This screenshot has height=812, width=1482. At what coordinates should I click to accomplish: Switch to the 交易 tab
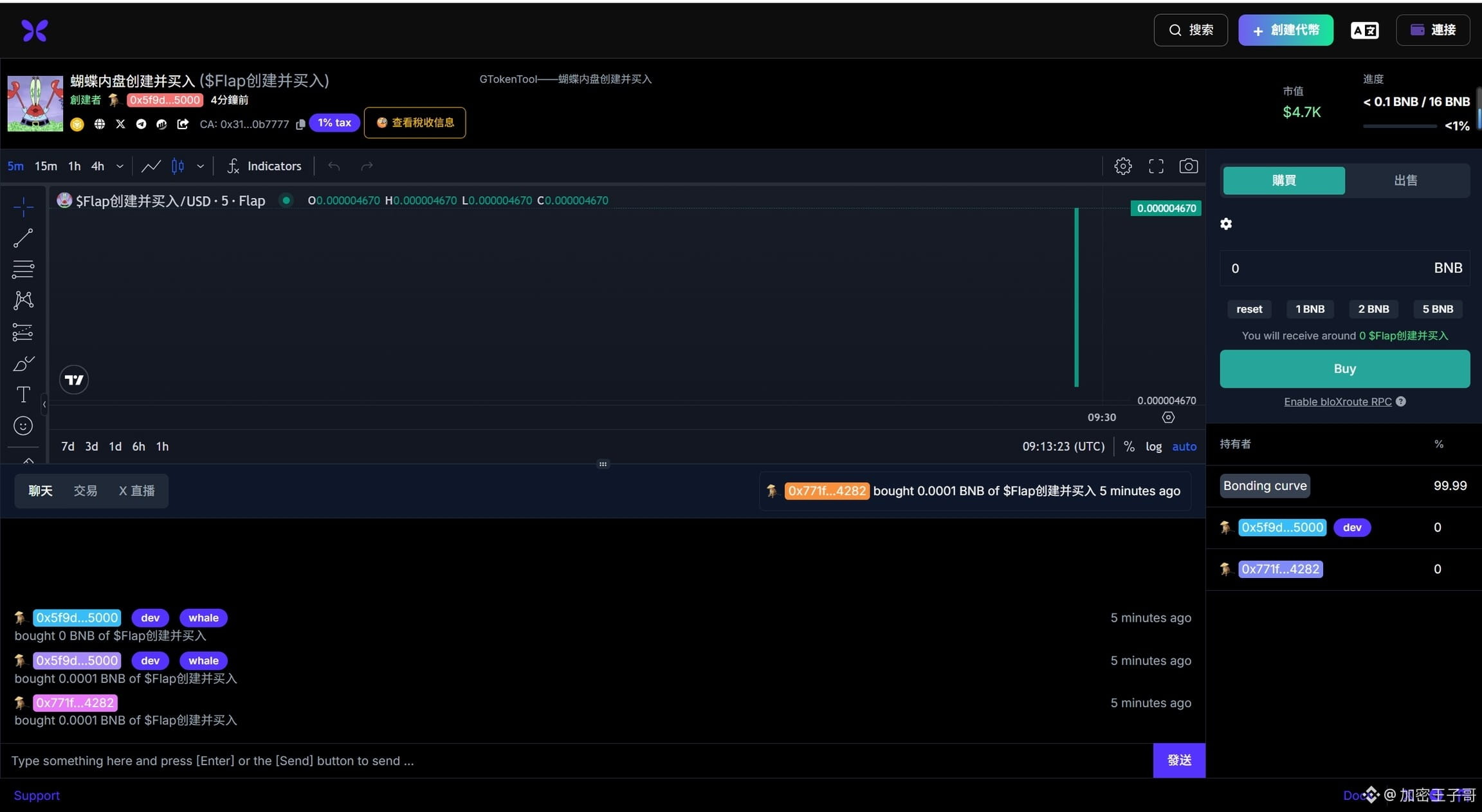(x=85, y=491)
